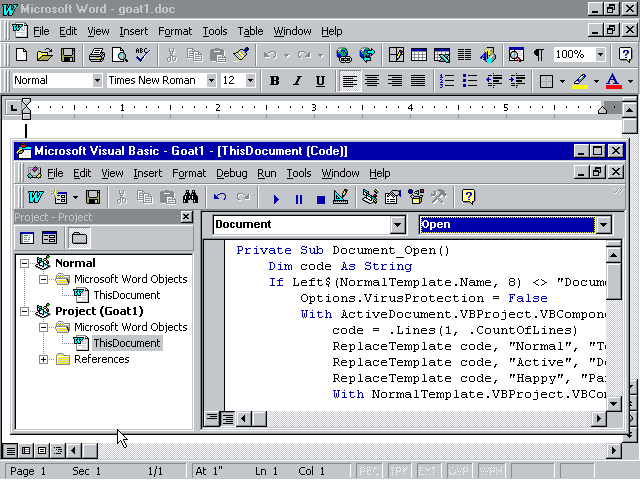Open the Project Explorer icon
The height and width of the screenshot is (480, 640).
(370, 197)
